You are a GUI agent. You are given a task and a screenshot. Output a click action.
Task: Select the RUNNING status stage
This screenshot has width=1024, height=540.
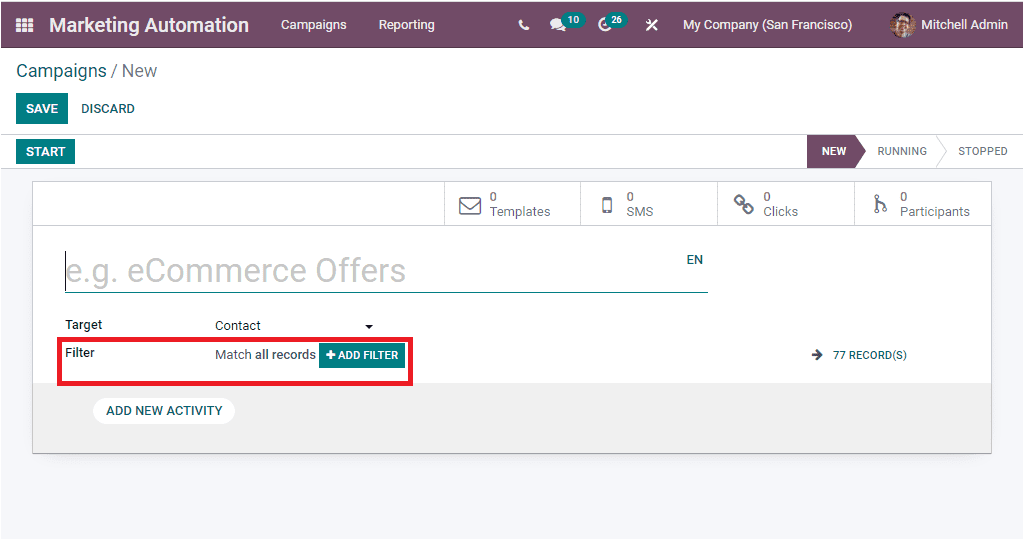pyautogui.click(x=902, y=151)
